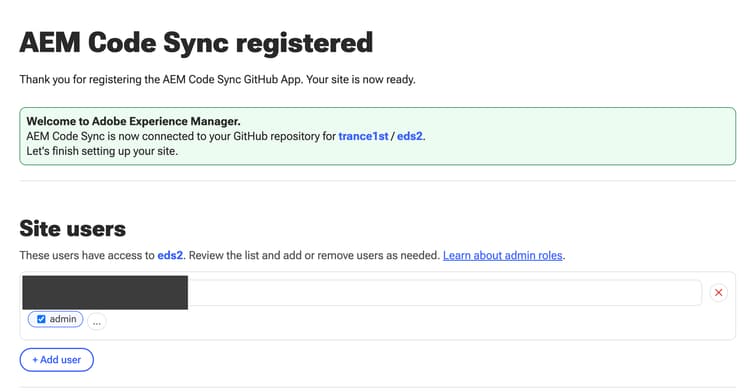Screen dimensions: 750x391
Task: Click the user email input field
Action: point(362,292)
